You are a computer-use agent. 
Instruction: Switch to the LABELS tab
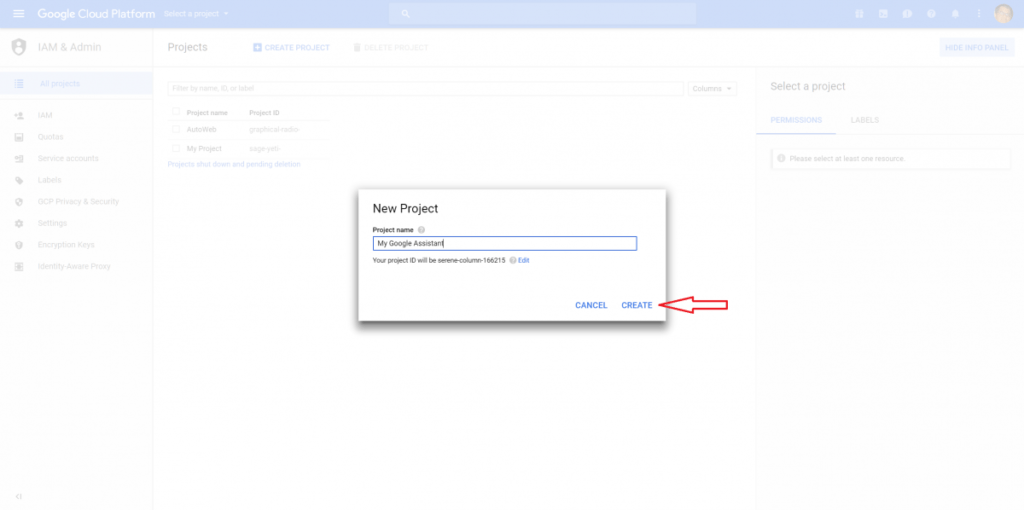coord(865,120)
